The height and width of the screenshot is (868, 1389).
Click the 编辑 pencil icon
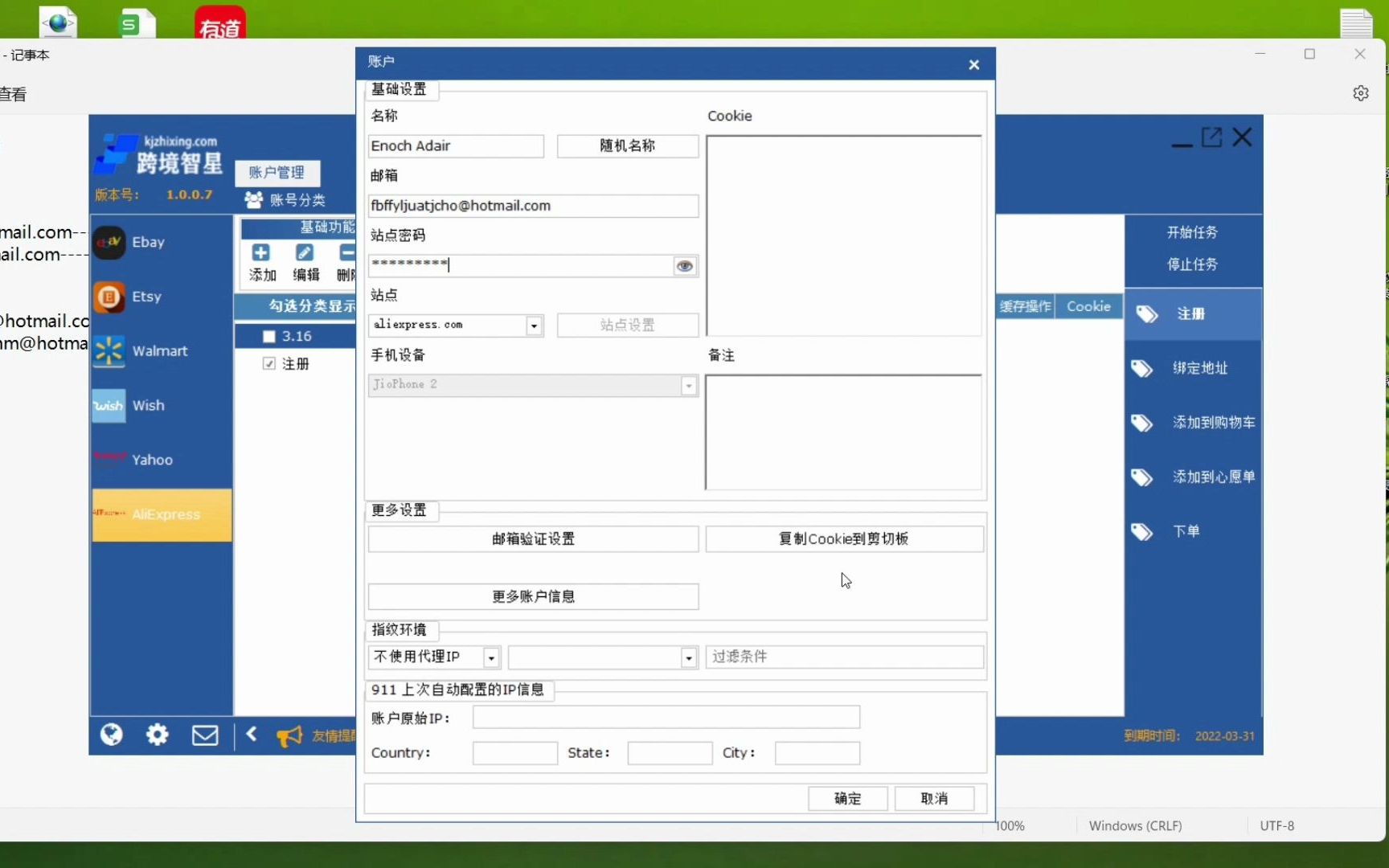tap(305, 253)
